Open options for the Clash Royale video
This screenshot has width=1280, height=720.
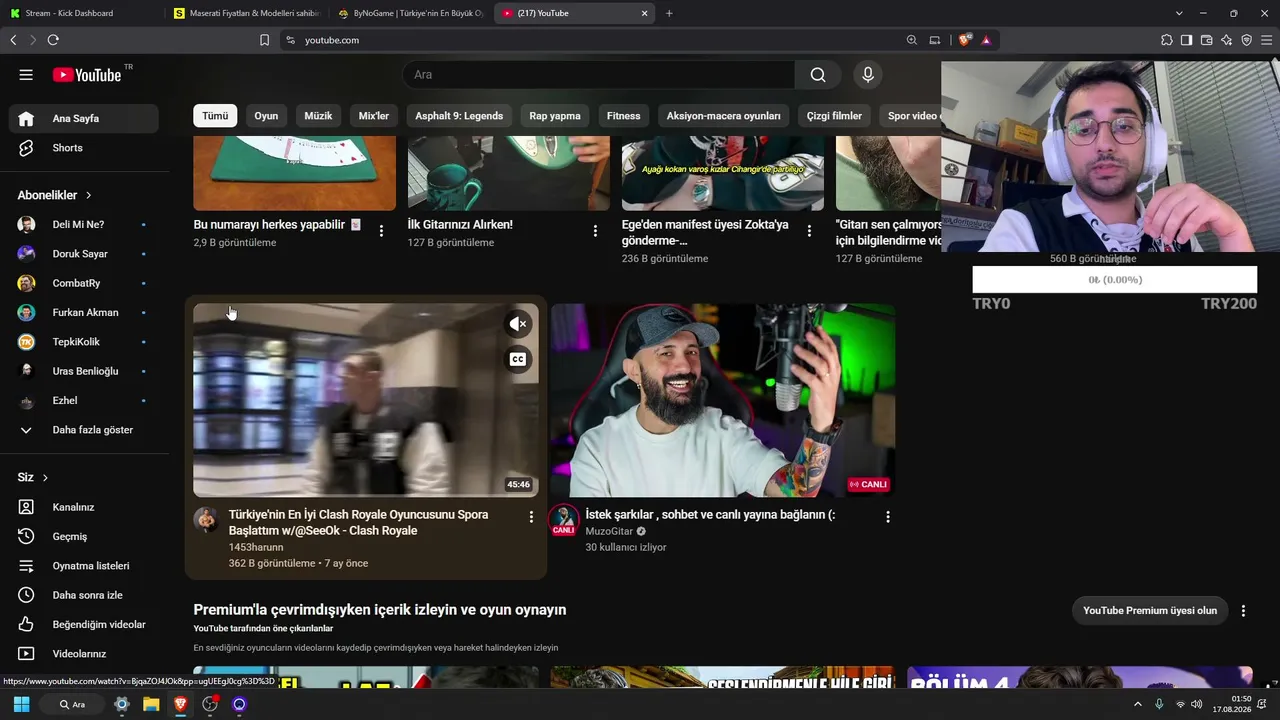531,517
